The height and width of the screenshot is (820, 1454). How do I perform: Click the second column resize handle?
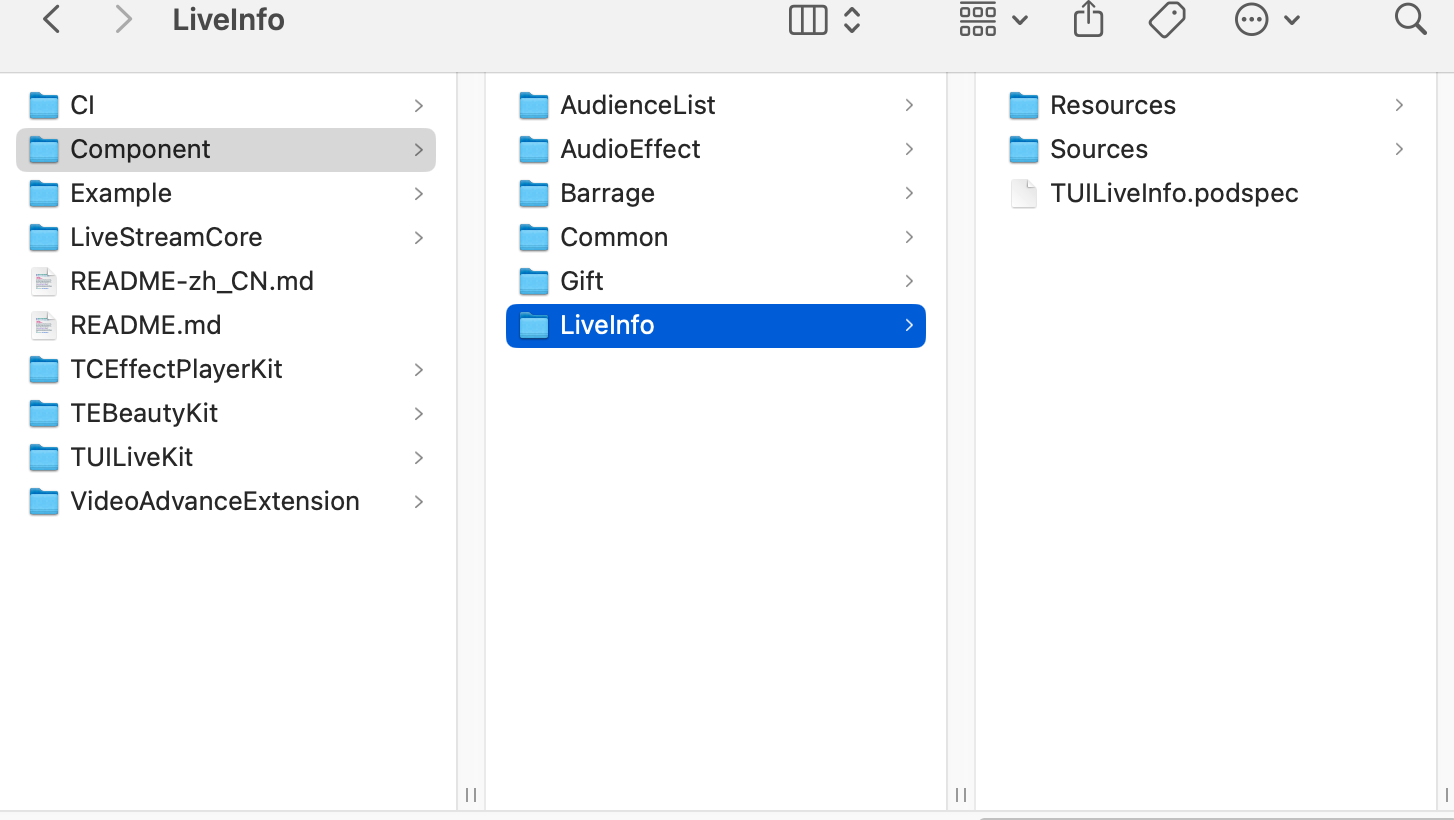tap(961, 795)
